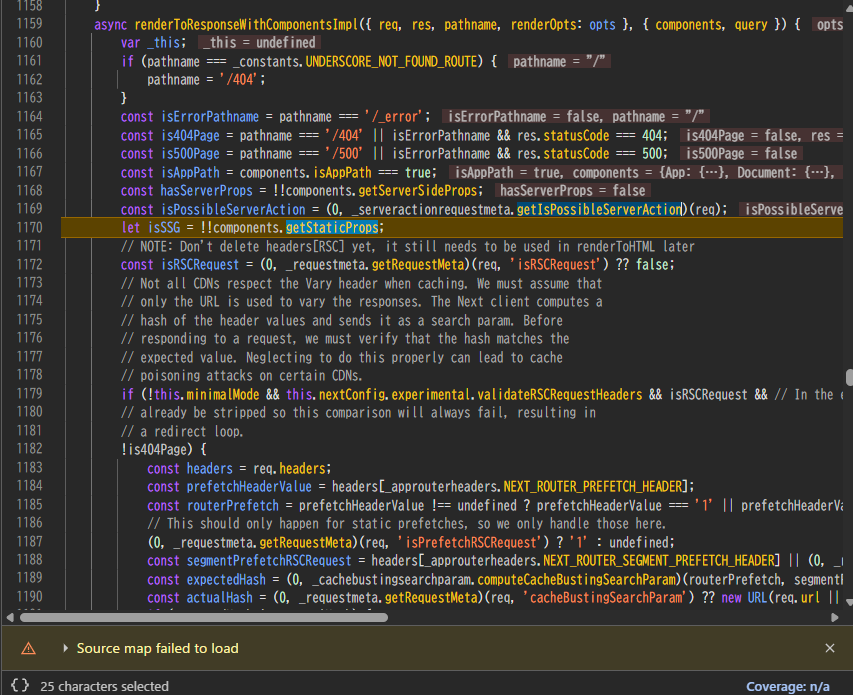
Task: Click the horizontal scrollbar left arrow
Action: pos(10,617)
